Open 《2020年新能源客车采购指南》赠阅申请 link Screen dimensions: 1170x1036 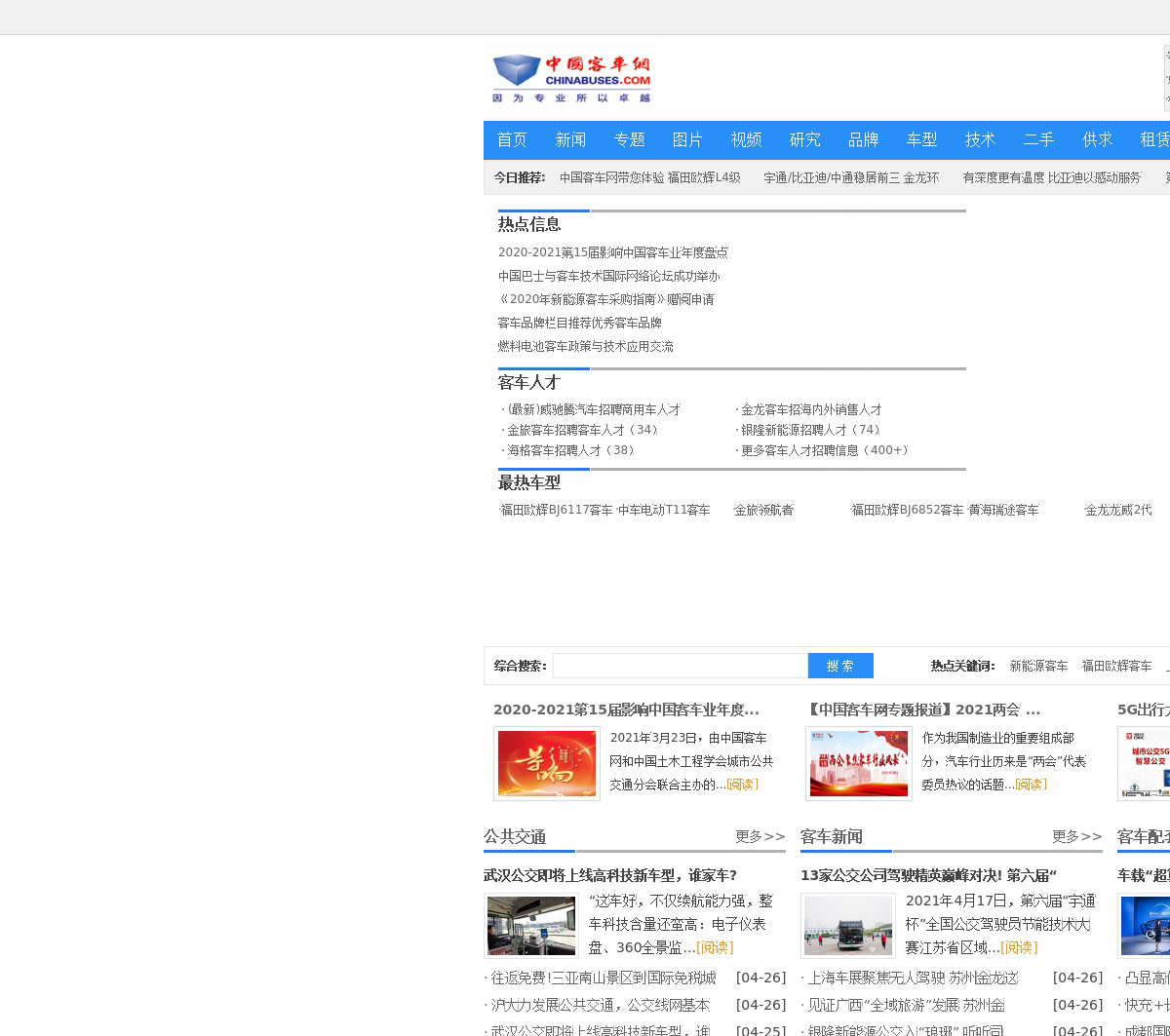[606, 299]
